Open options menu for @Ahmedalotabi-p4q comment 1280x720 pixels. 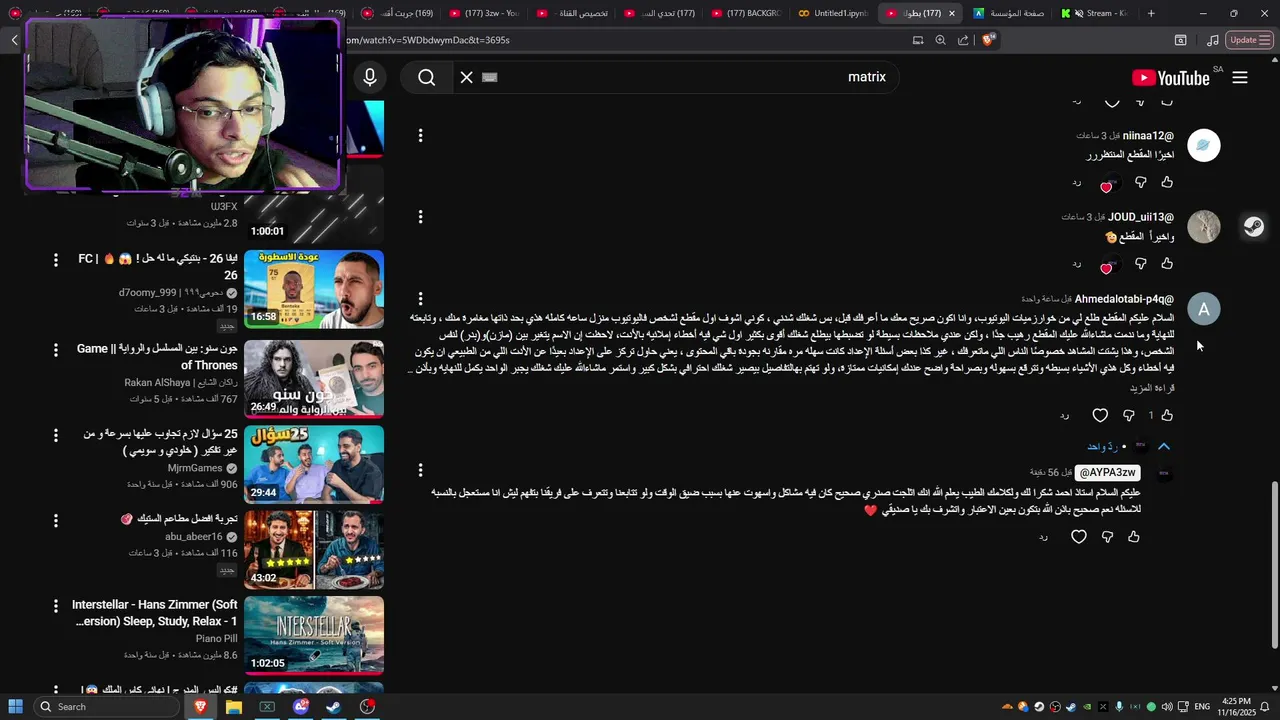420,299
